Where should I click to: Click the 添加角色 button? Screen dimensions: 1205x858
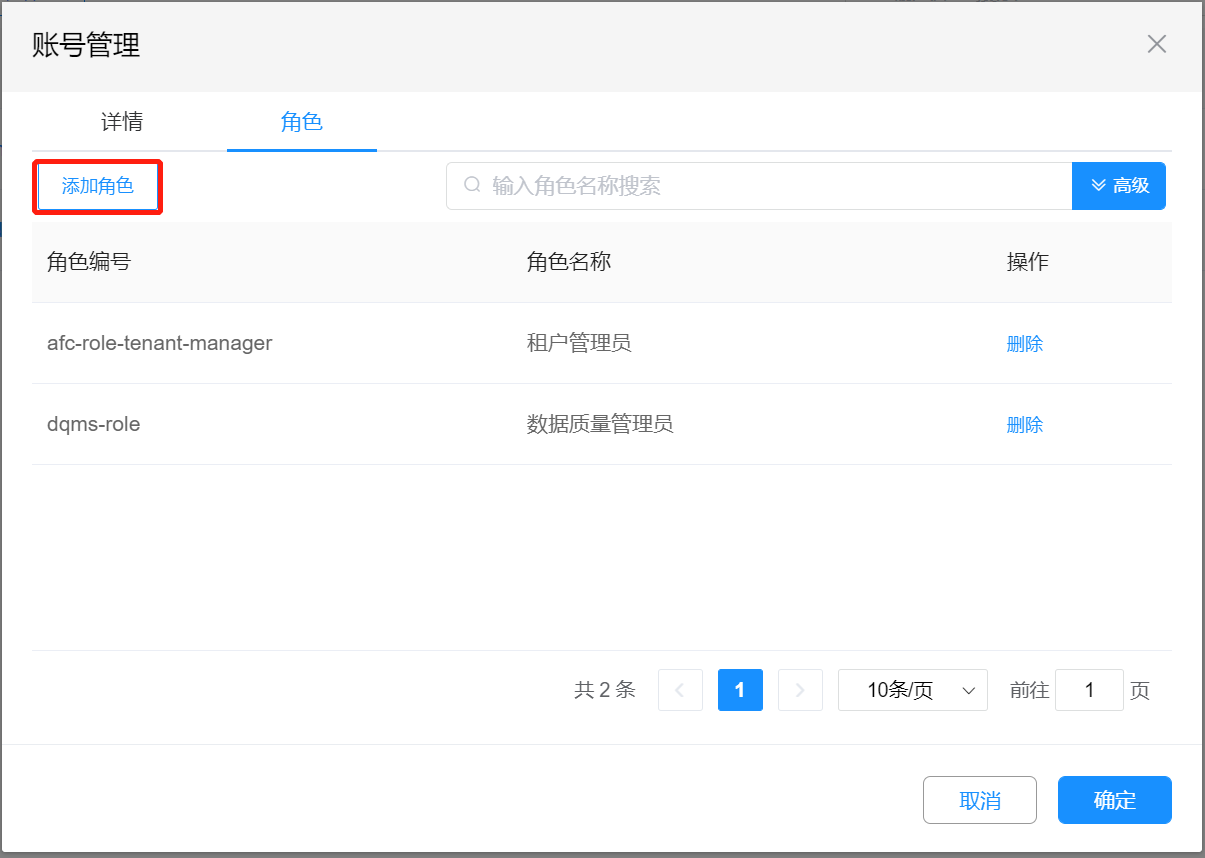pos(98,186)
